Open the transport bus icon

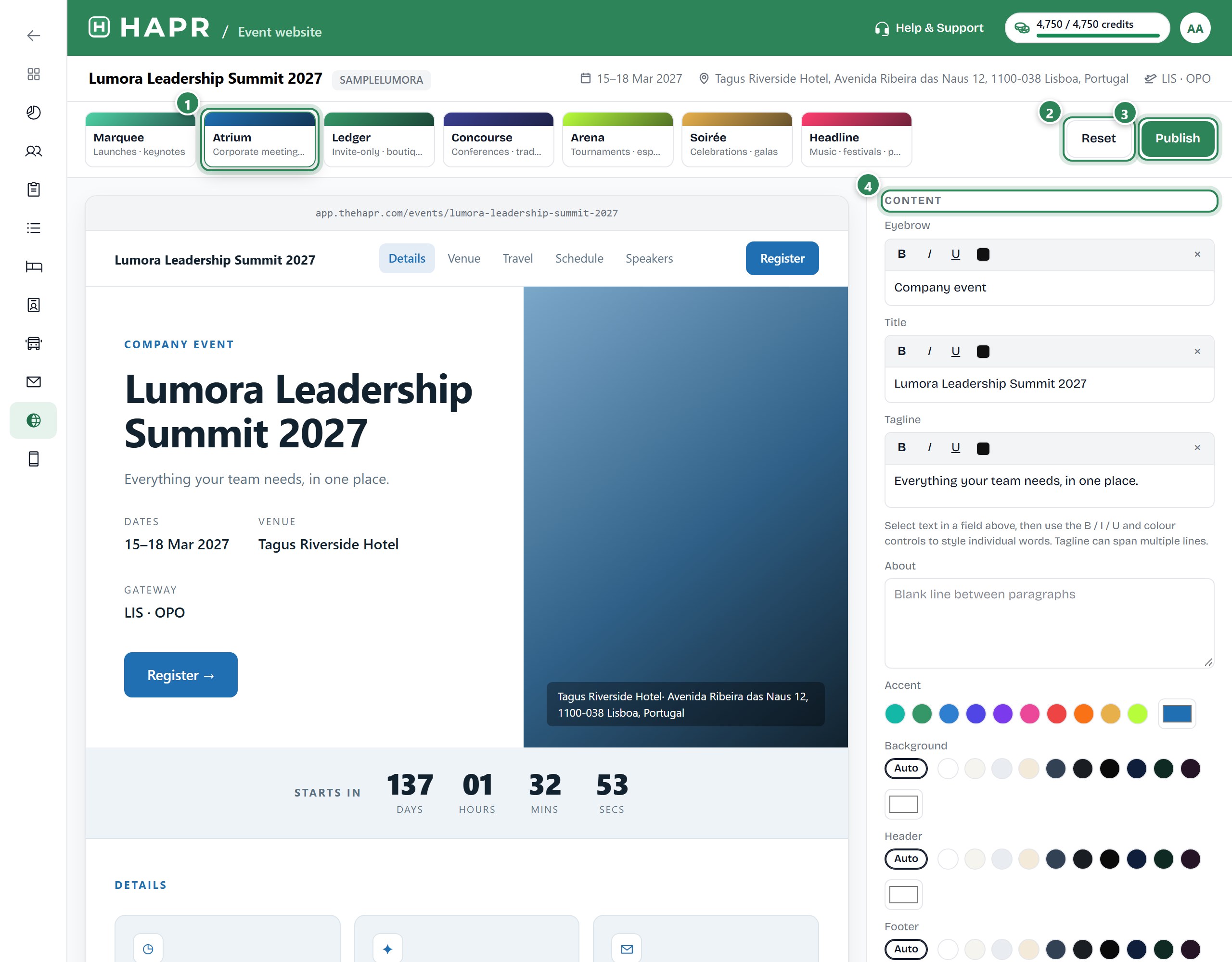pos(33,343)
